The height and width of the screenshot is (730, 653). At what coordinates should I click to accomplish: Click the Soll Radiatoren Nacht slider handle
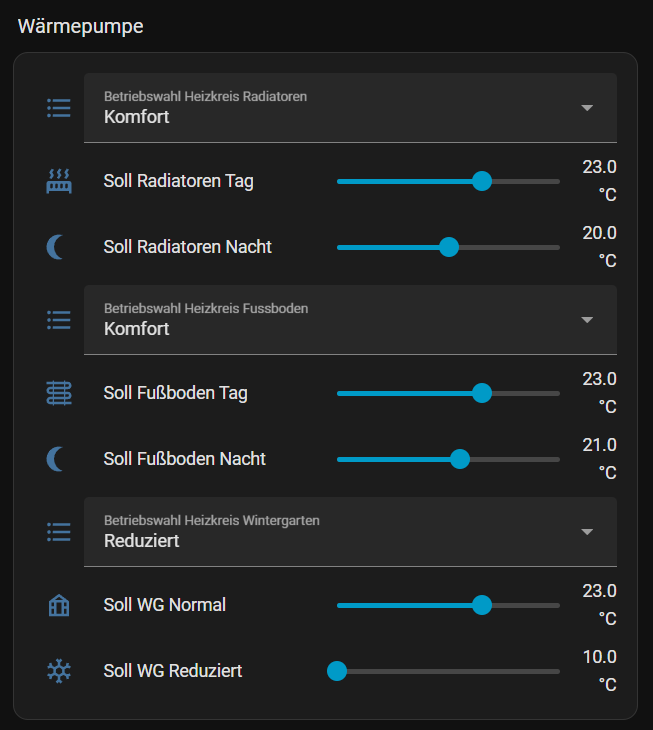coord(449,247)
